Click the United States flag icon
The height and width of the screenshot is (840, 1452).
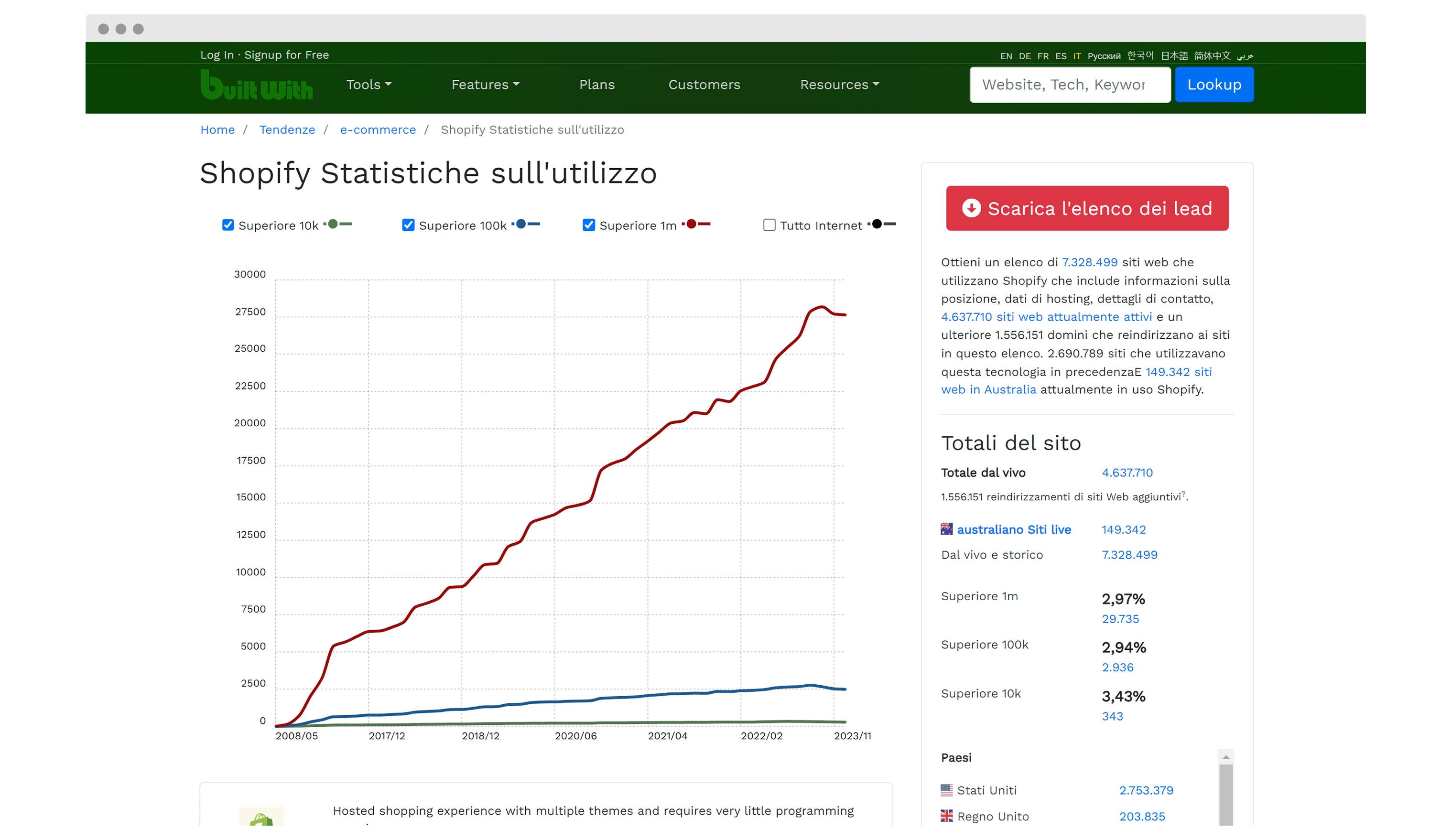click(946, 790)
